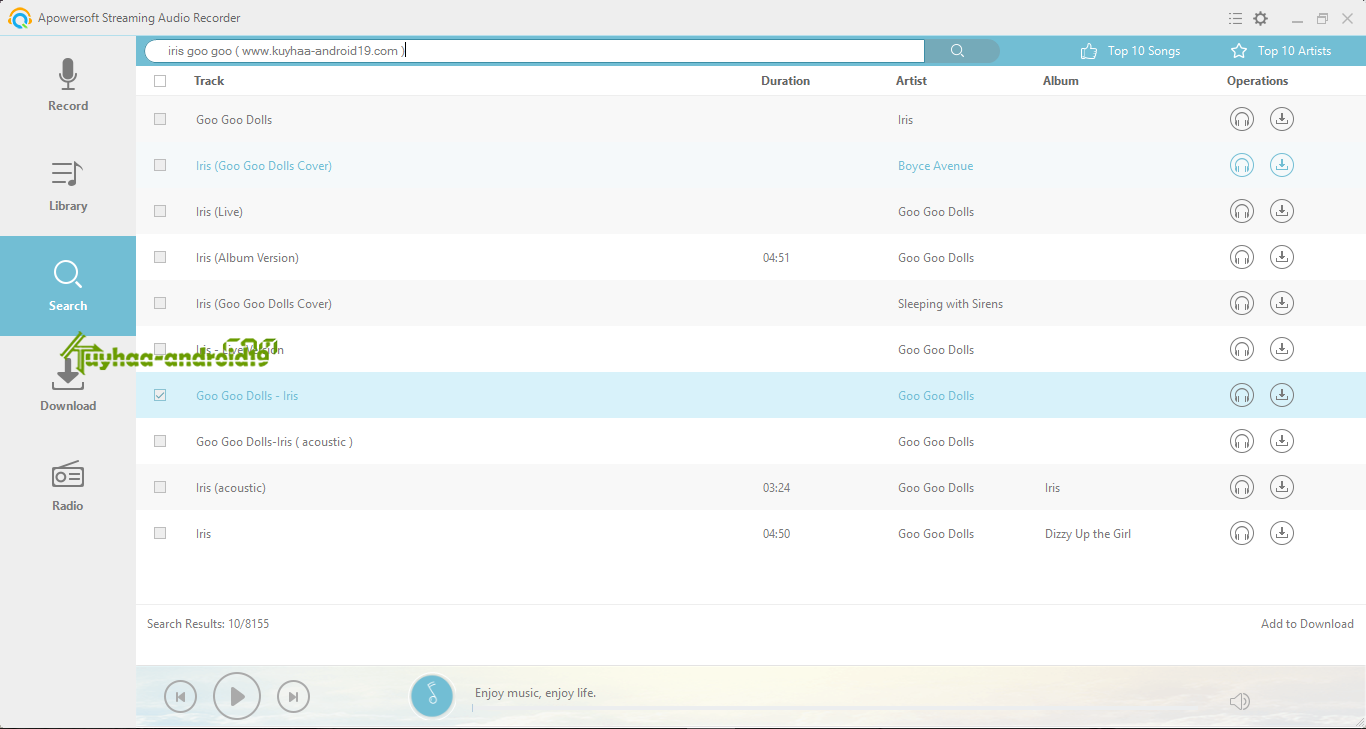Click the music note album art icon

click(x=432, y=695)
